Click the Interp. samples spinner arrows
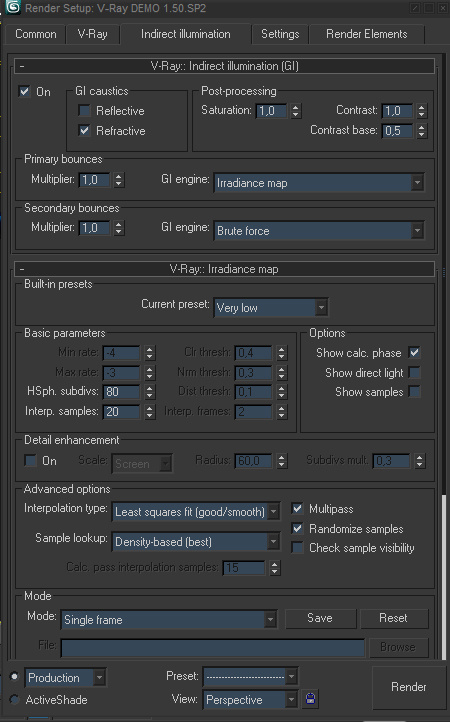Image resolution: width=450 pixels, height=722 pixels. 150,412
